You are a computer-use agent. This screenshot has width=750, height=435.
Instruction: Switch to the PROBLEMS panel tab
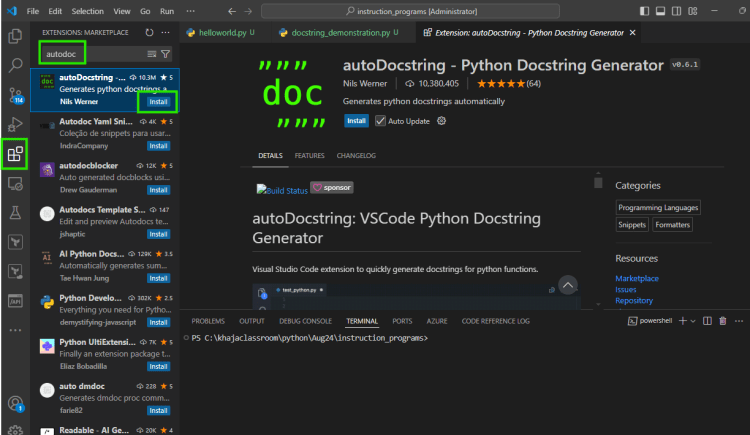[208, 321]
